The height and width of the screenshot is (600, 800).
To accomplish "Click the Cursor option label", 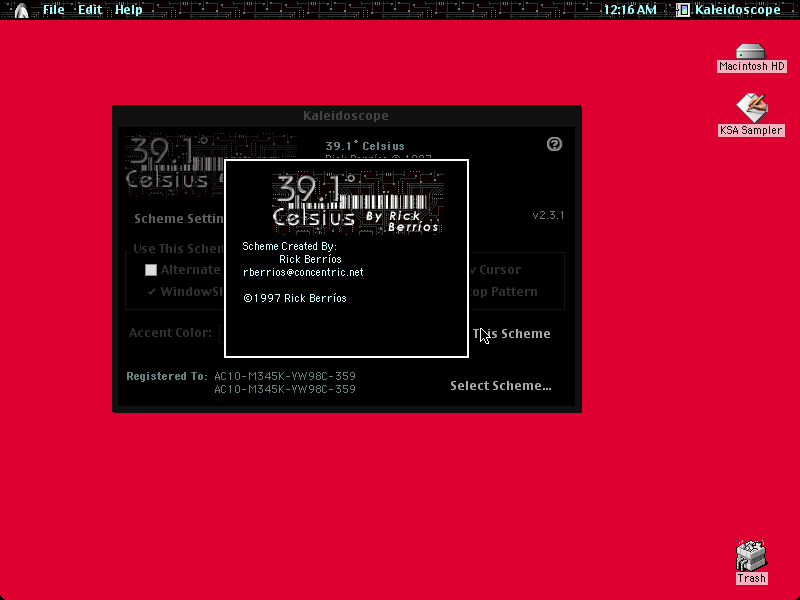I will [x=500, y=270].
